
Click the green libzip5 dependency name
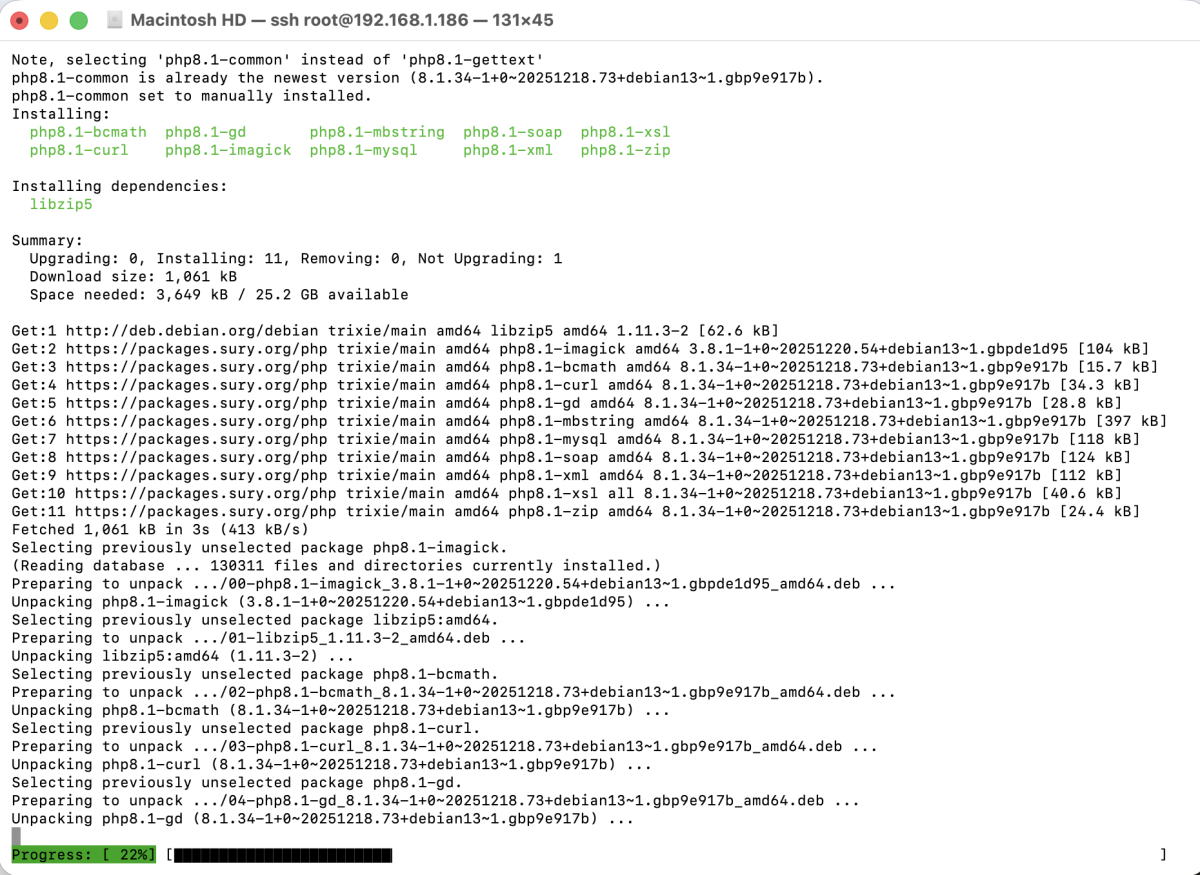pyautogui.click(x=61, y=204)
